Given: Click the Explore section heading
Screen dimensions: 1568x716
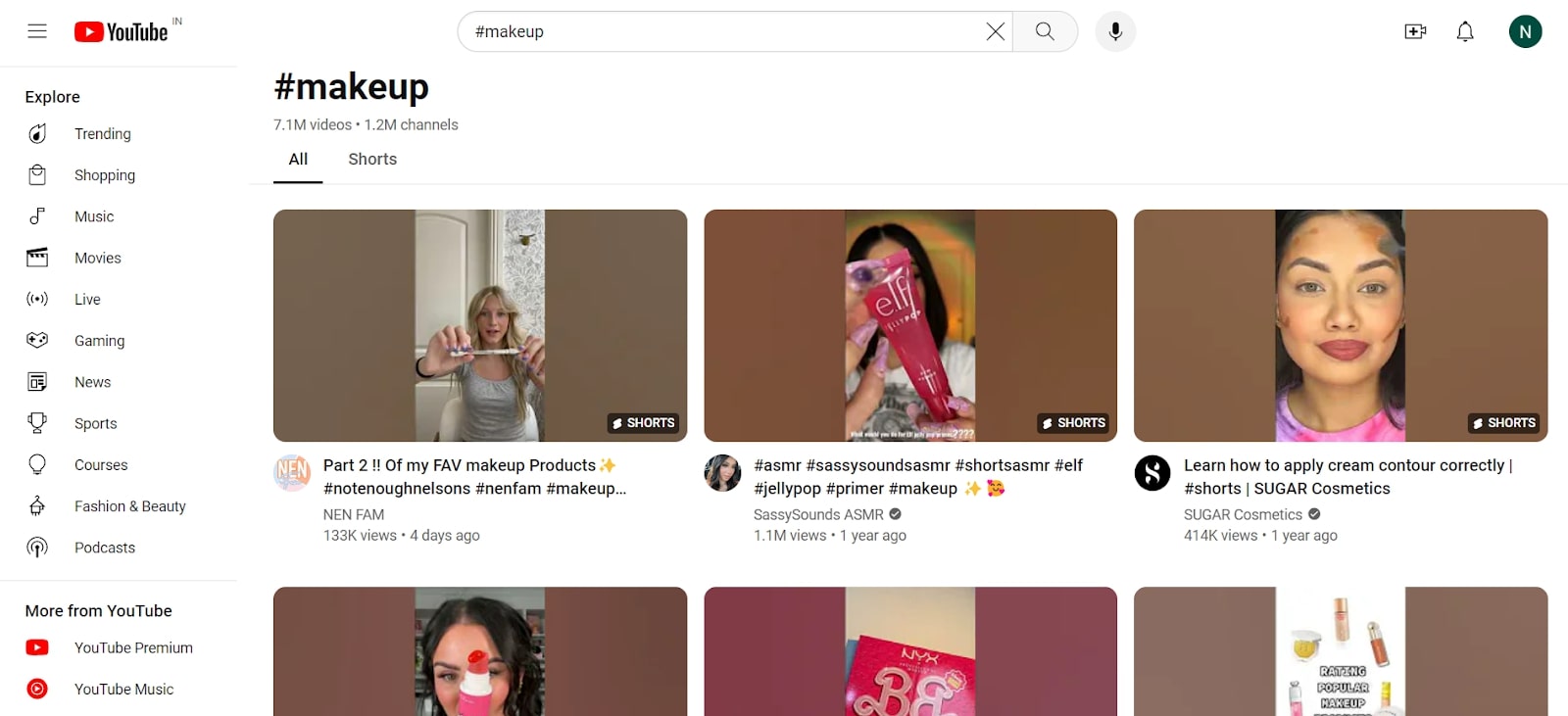Looking at the screenshot, I should 53,97.
